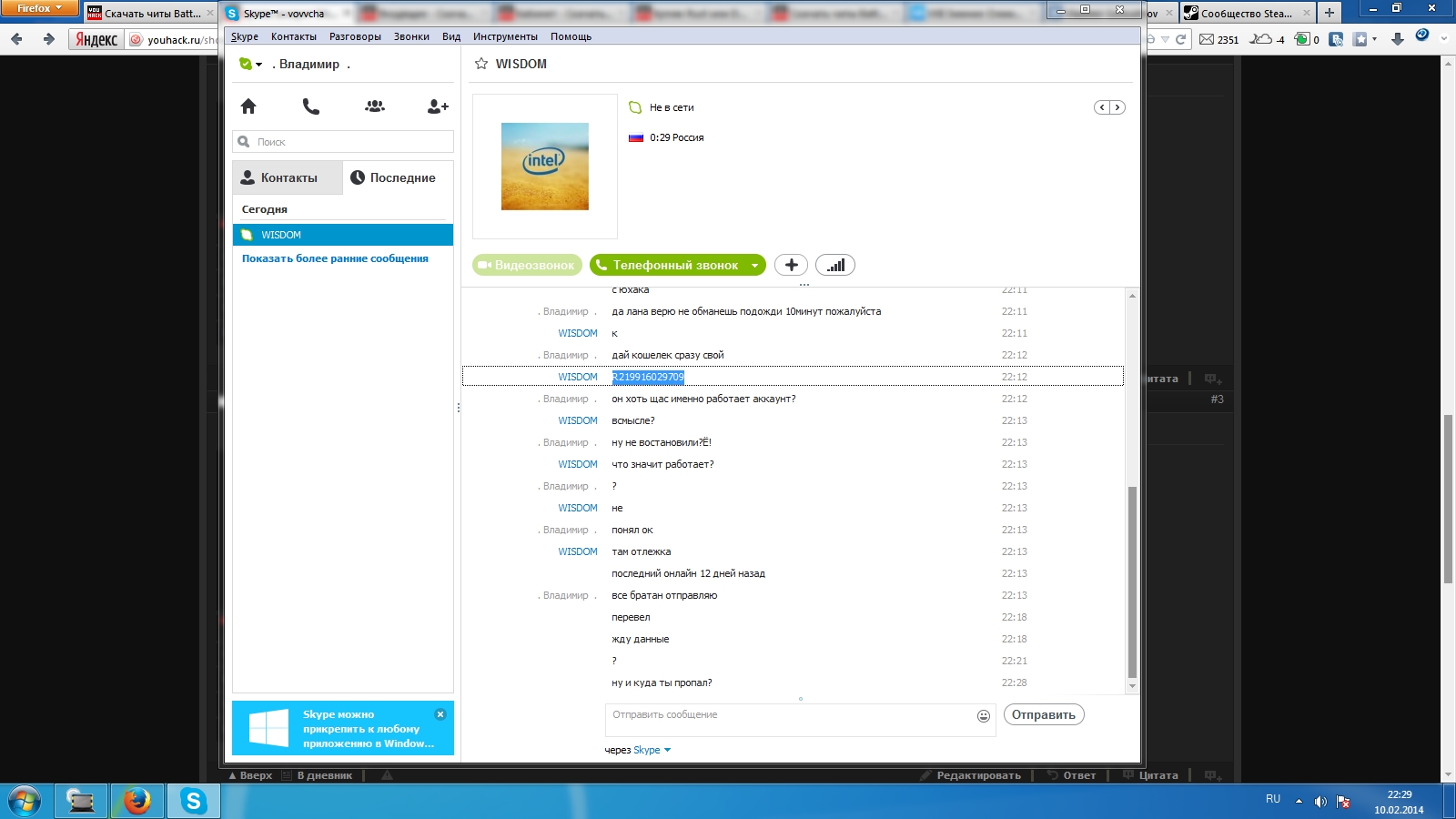
Task: Click Показать более ранние сообщения link
Action: 335,258
